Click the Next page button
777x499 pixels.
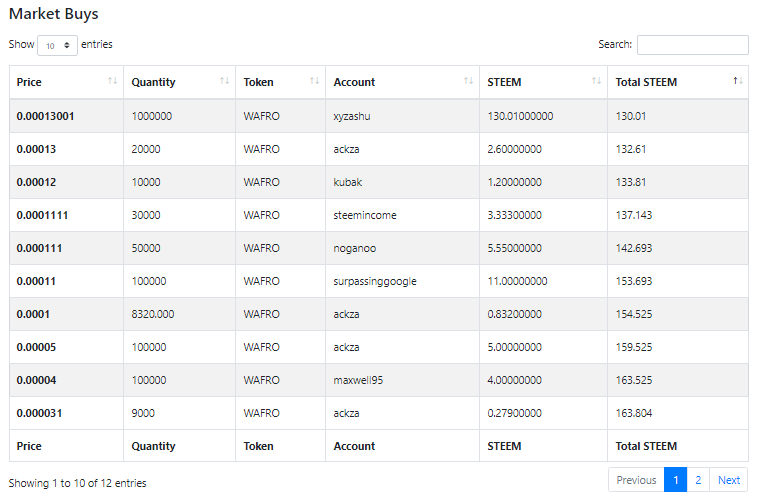729,480
